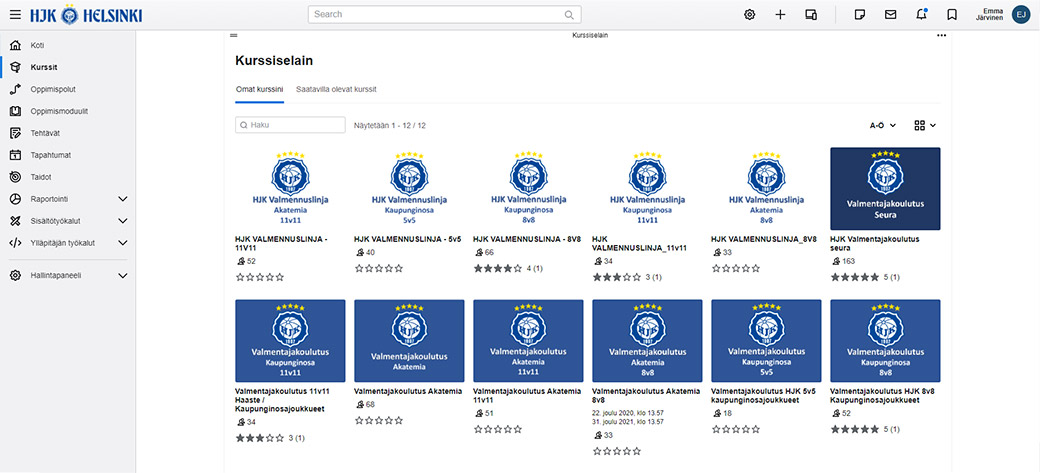Click the Koti home icon
This screenshot has width=1040, height=473.
tap(15, 45)
